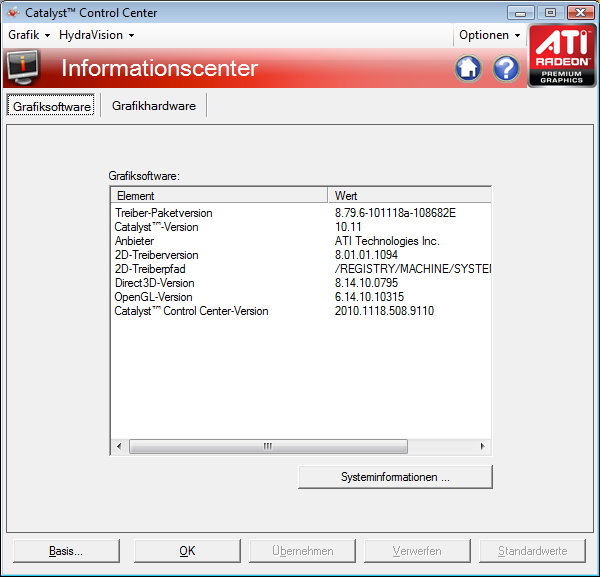Open the Grafik dropdown menu
The image size is (600, 577).
(x=29, y=35)
